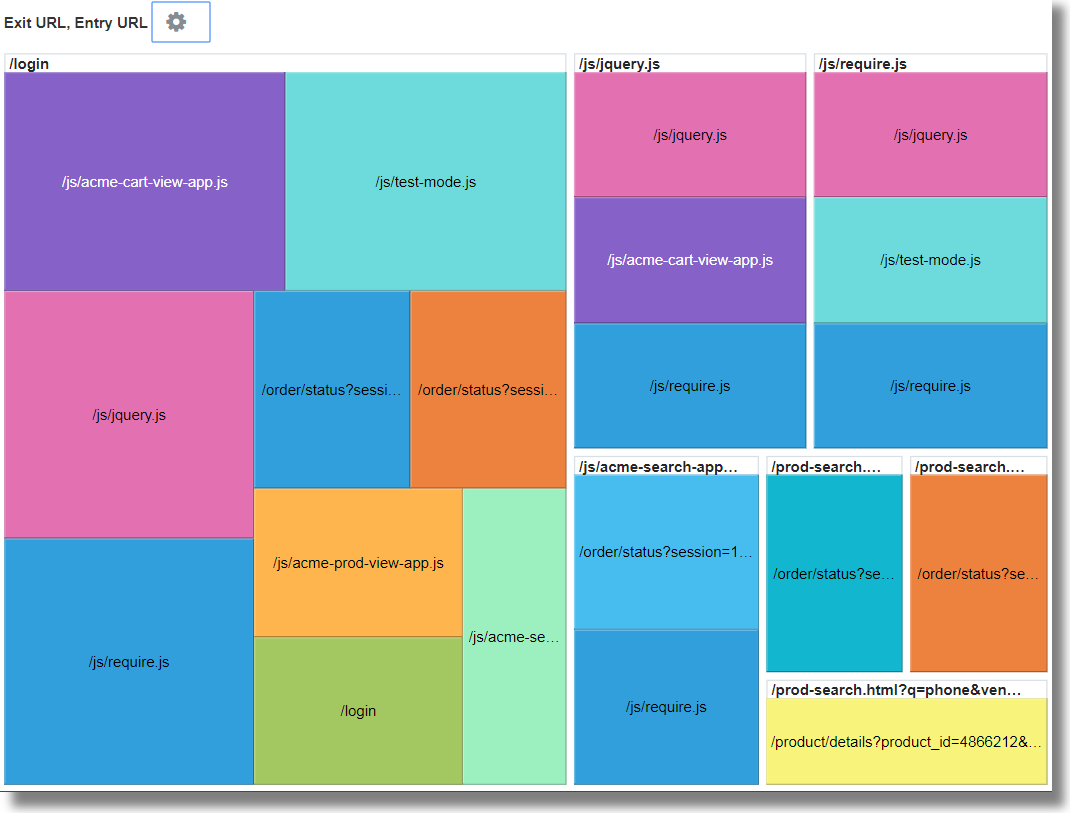The height and width of the screenshot is (813, 1070).
Task: Click purple /js/acme-cart-view-app.js tile in /login group
Action: click(x=145, y=182)
